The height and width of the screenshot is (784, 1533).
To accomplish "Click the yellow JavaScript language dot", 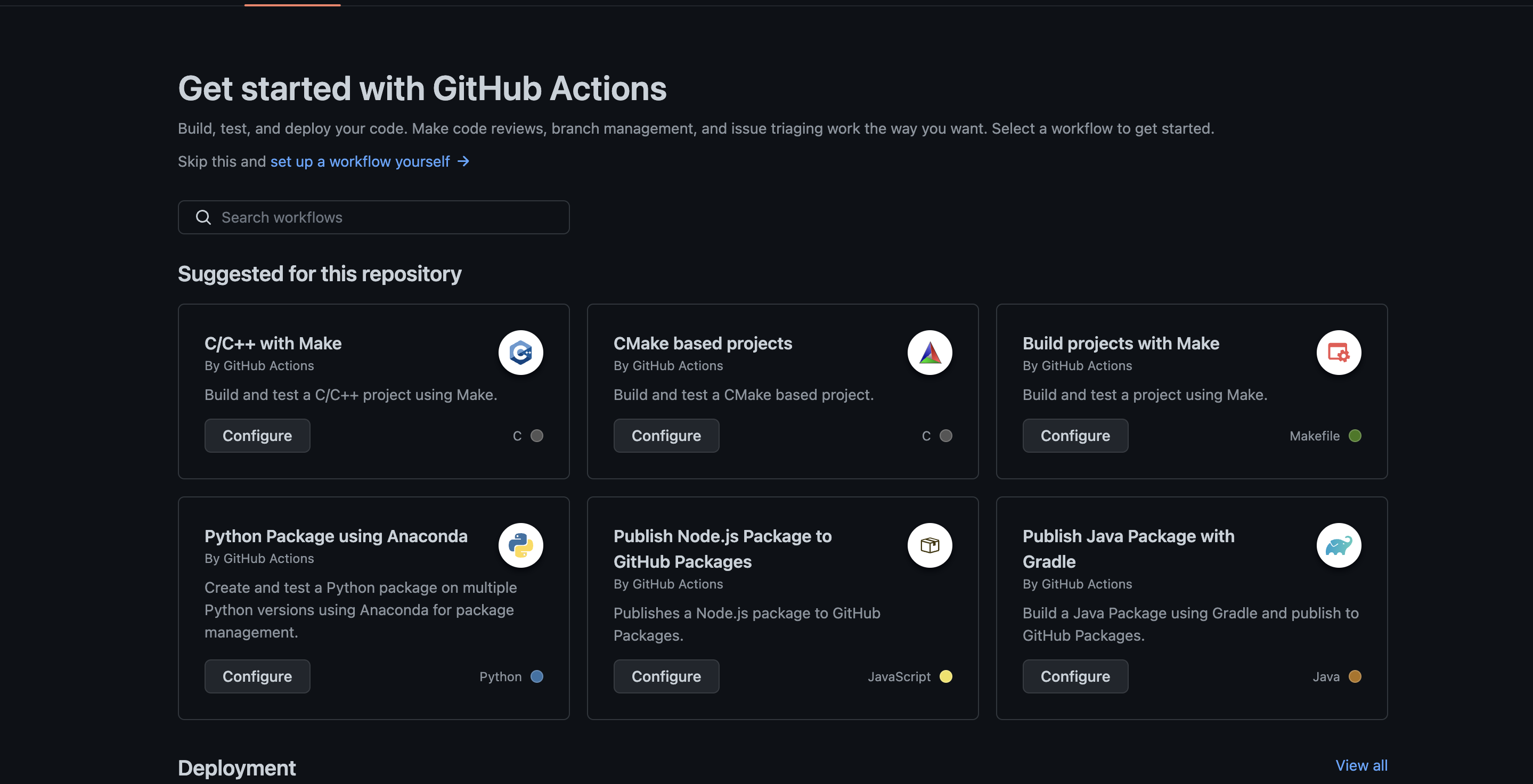I will tap(945, 676).
